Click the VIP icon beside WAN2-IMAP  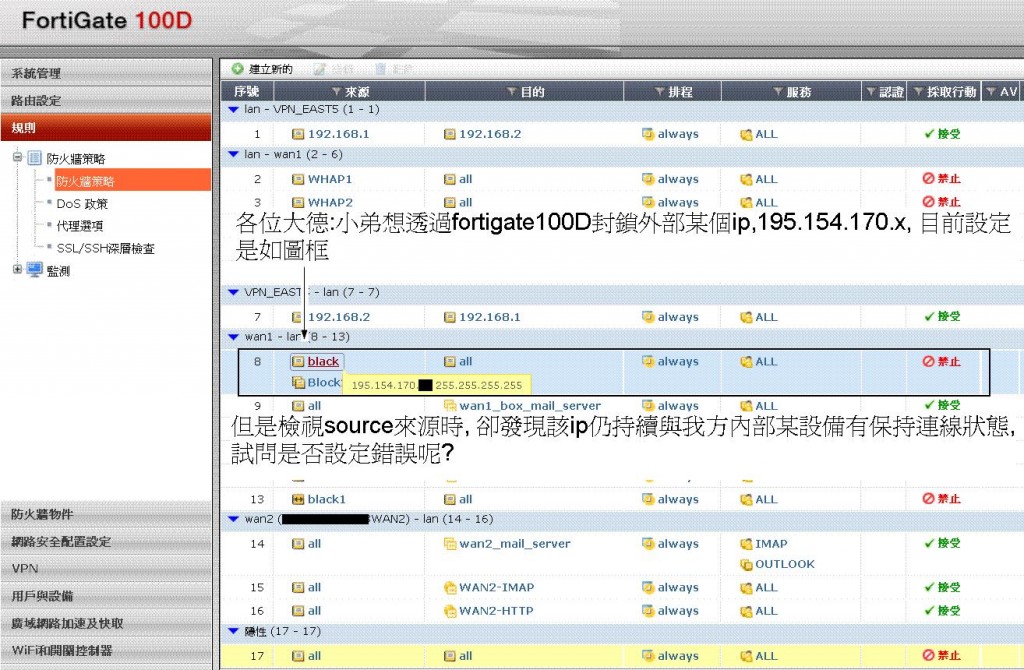(x=449, y=588)
